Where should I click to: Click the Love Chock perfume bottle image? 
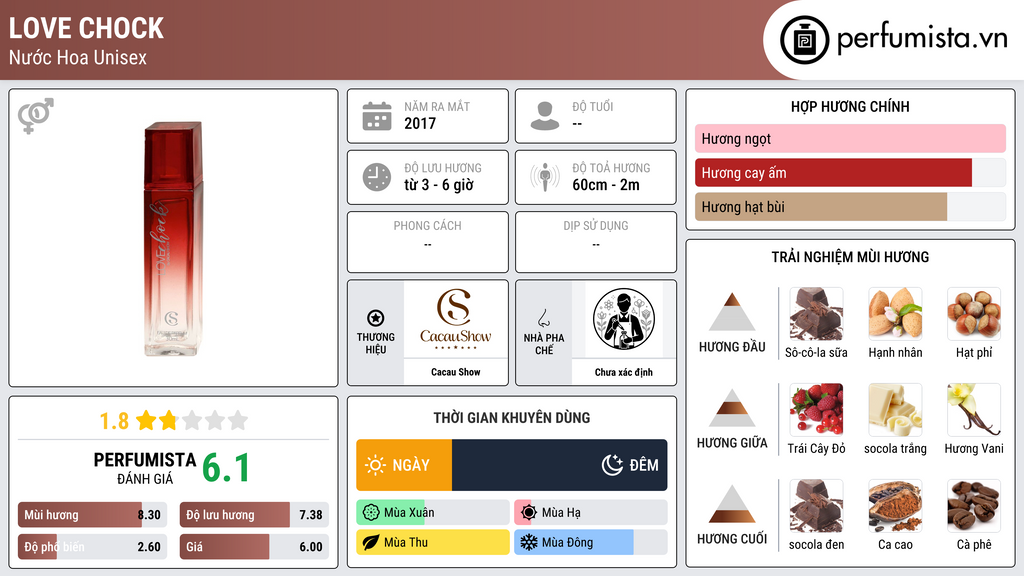[172, 238]
